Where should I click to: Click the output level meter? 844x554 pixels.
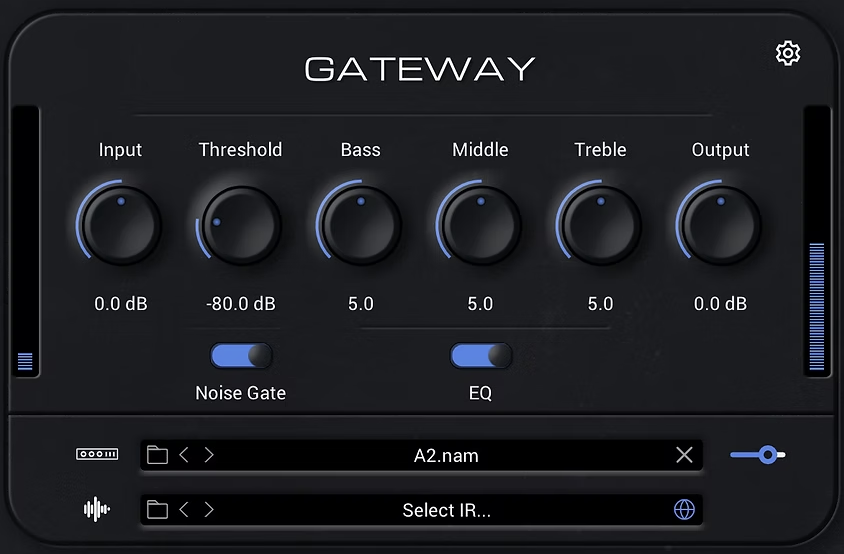817,241
